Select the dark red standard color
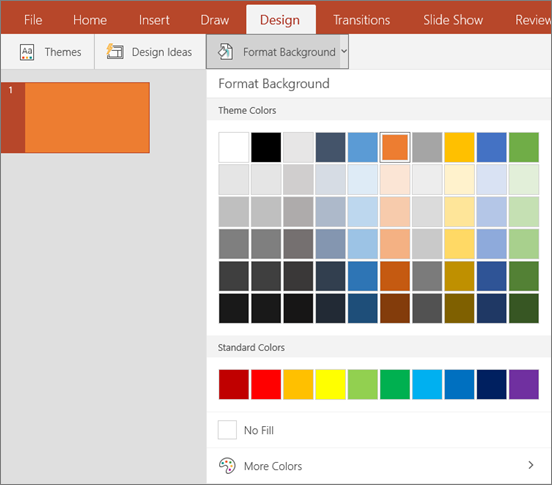The height and width of the screenshot is (485, 552). [233, 384]
